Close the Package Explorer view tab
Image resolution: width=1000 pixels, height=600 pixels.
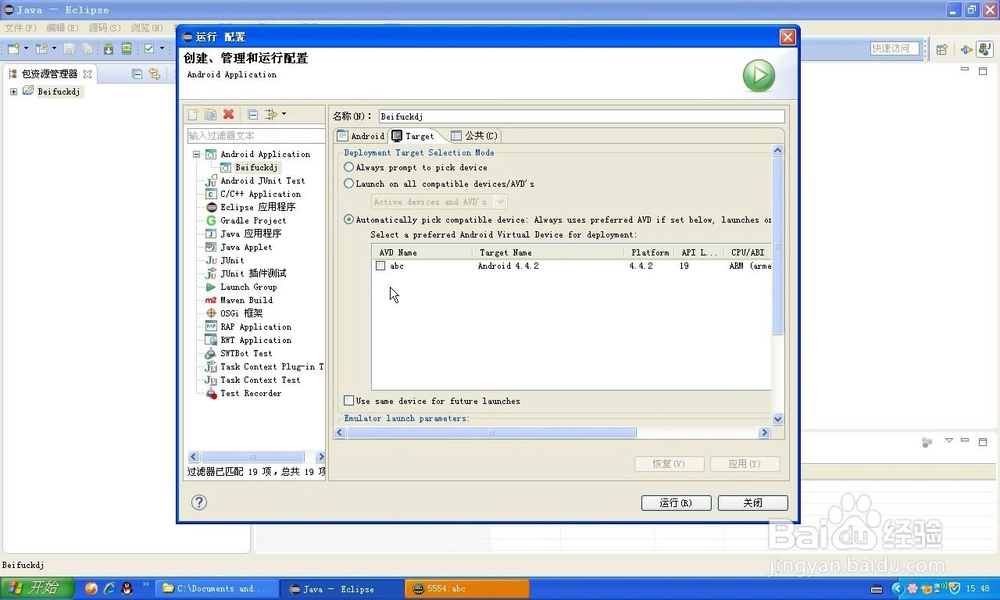pyautogui.click(x=87, y=74)
